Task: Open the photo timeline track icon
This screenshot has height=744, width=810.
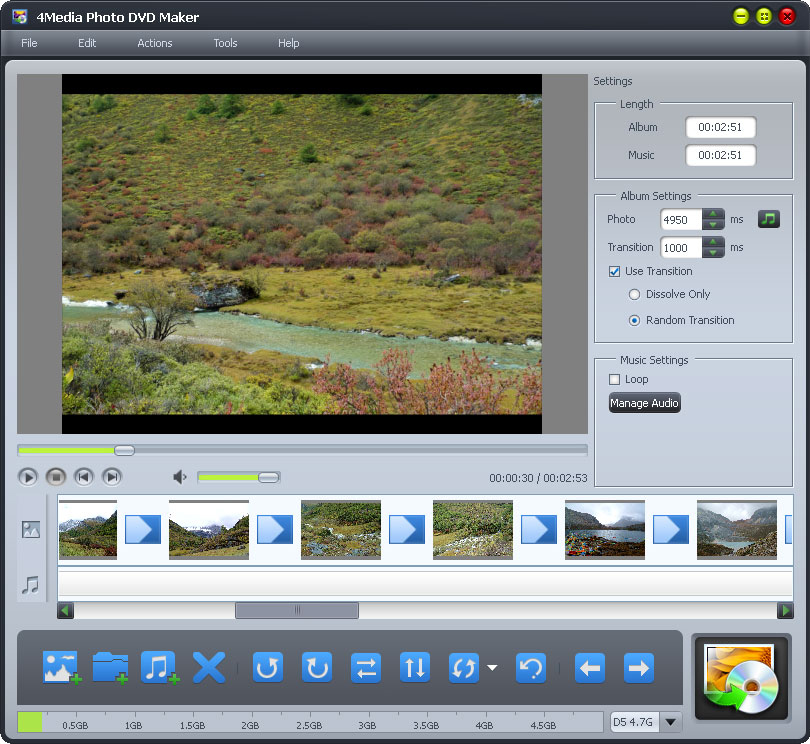Action: point(30,530)
